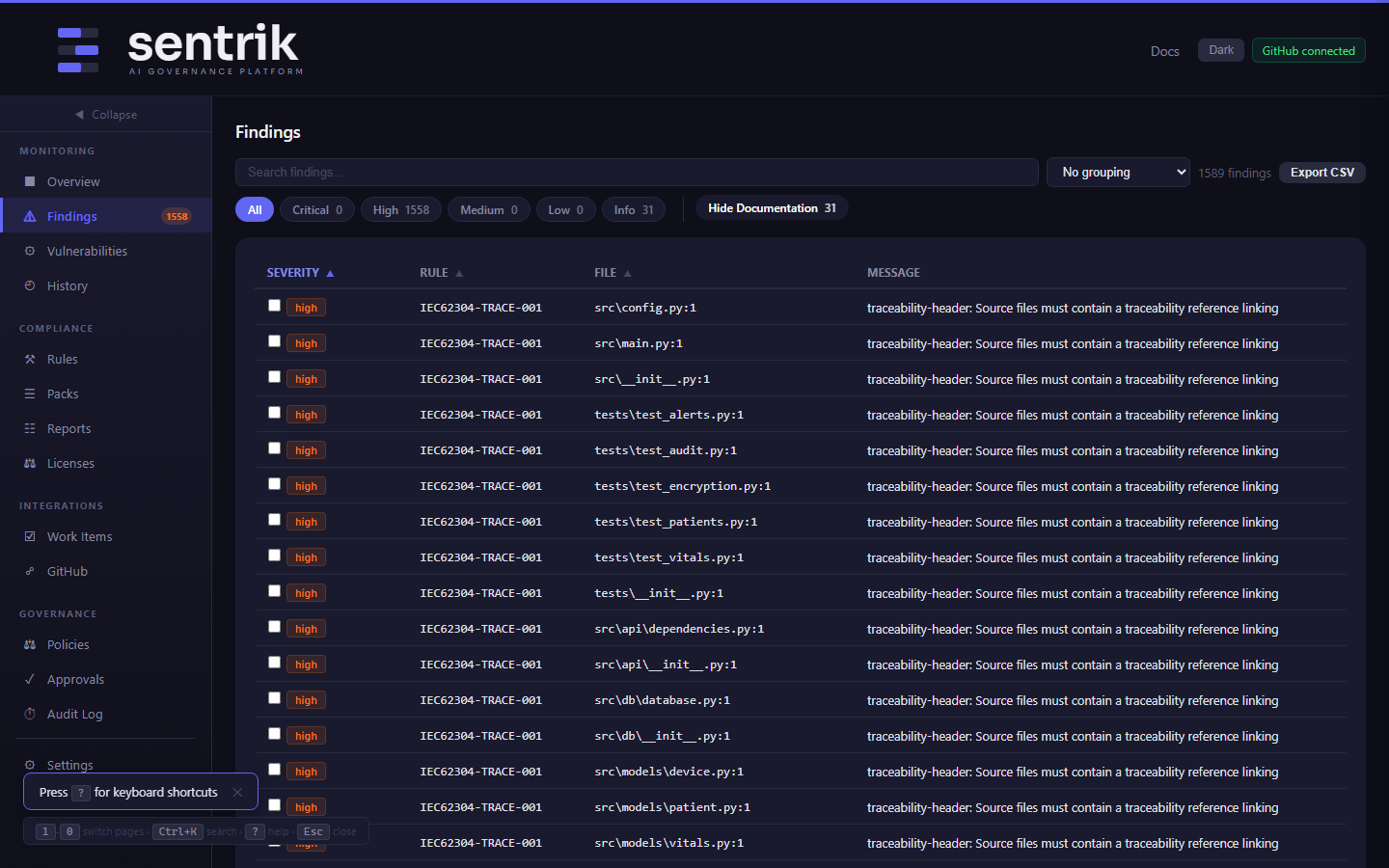Click the Policies scales icon

click(30, 644)
